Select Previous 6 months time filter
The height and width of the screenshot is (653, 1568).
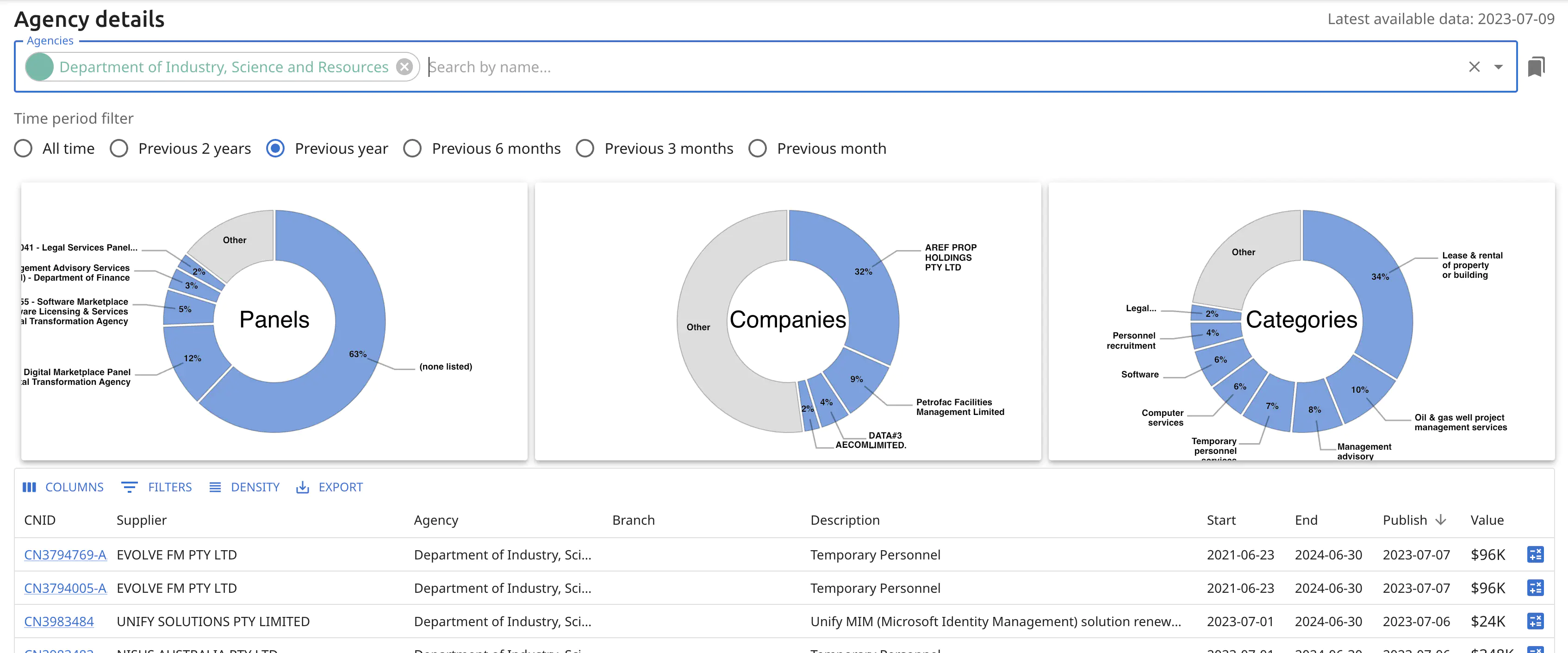(412, 148)
